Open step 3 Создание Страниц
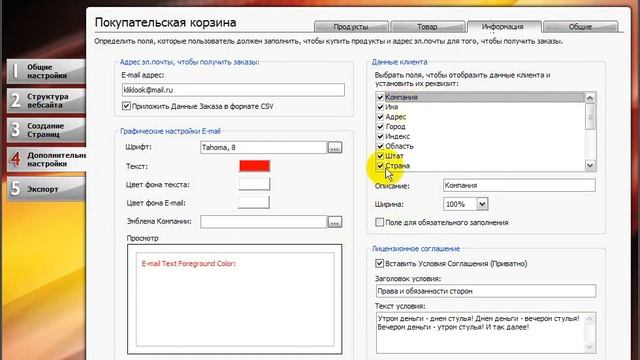640x360 pixels. (x=46, y=130)
